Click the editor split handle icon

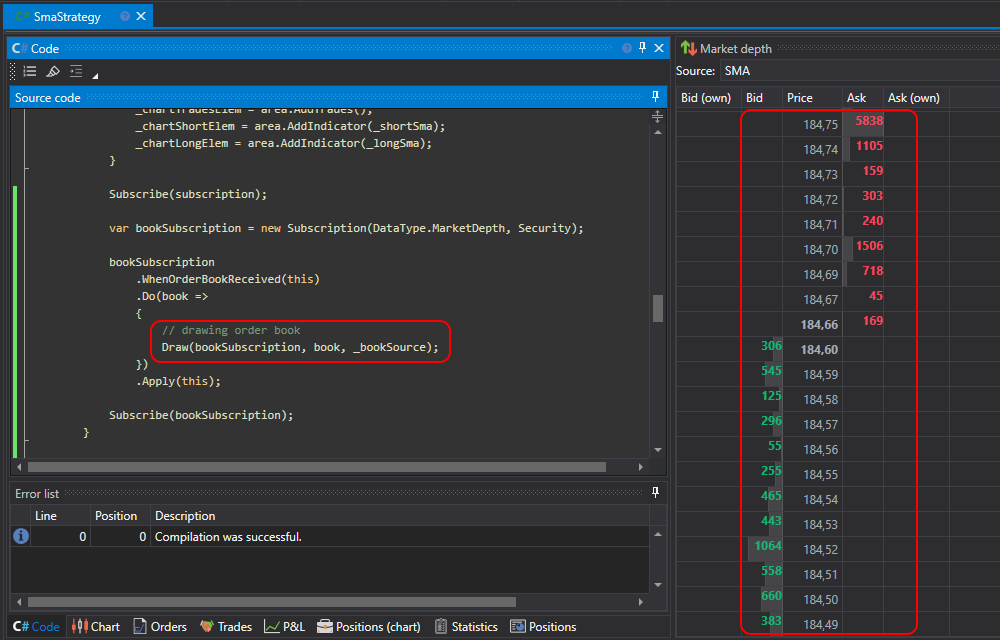pyautogui.click(x=658, y=117)
